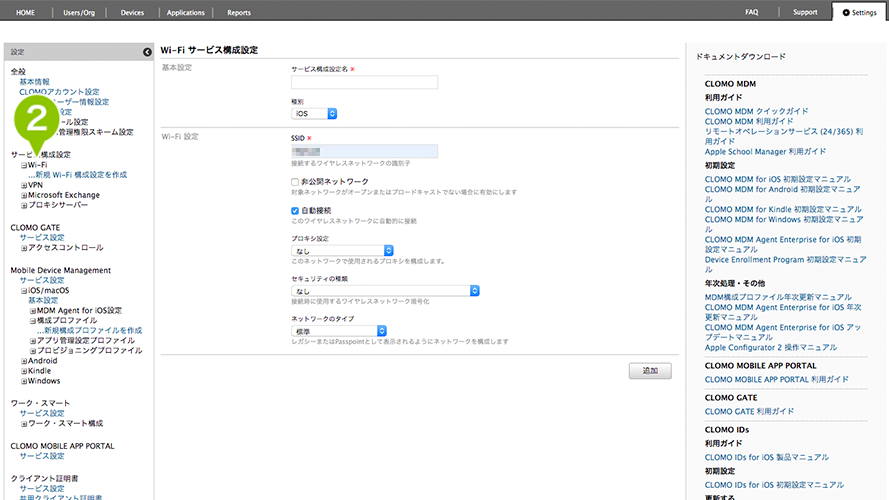Open CLOMOアカウント設定 link
Image resolution: width=889 pixels, height=500 pixels.
pyautogui.click(x=59, y=92)
